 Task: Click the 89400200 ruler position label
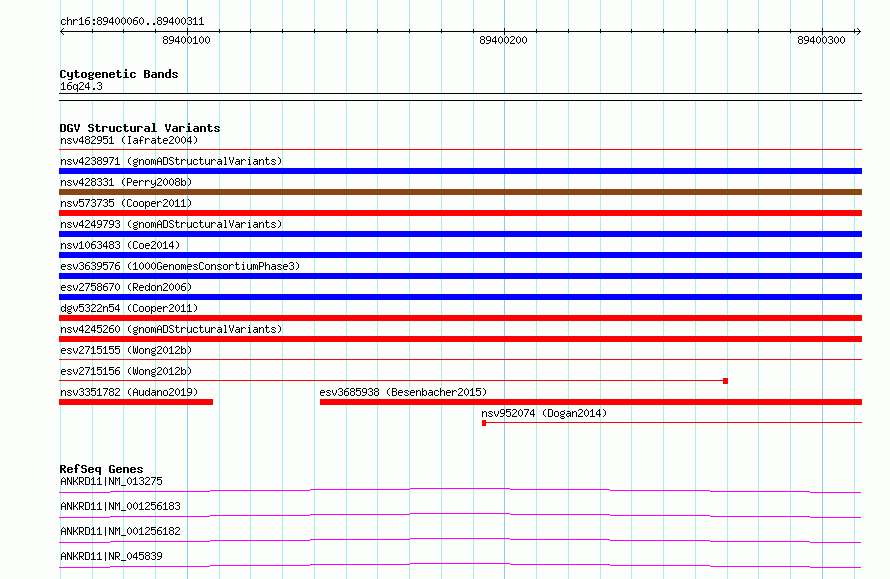(503, 40)
